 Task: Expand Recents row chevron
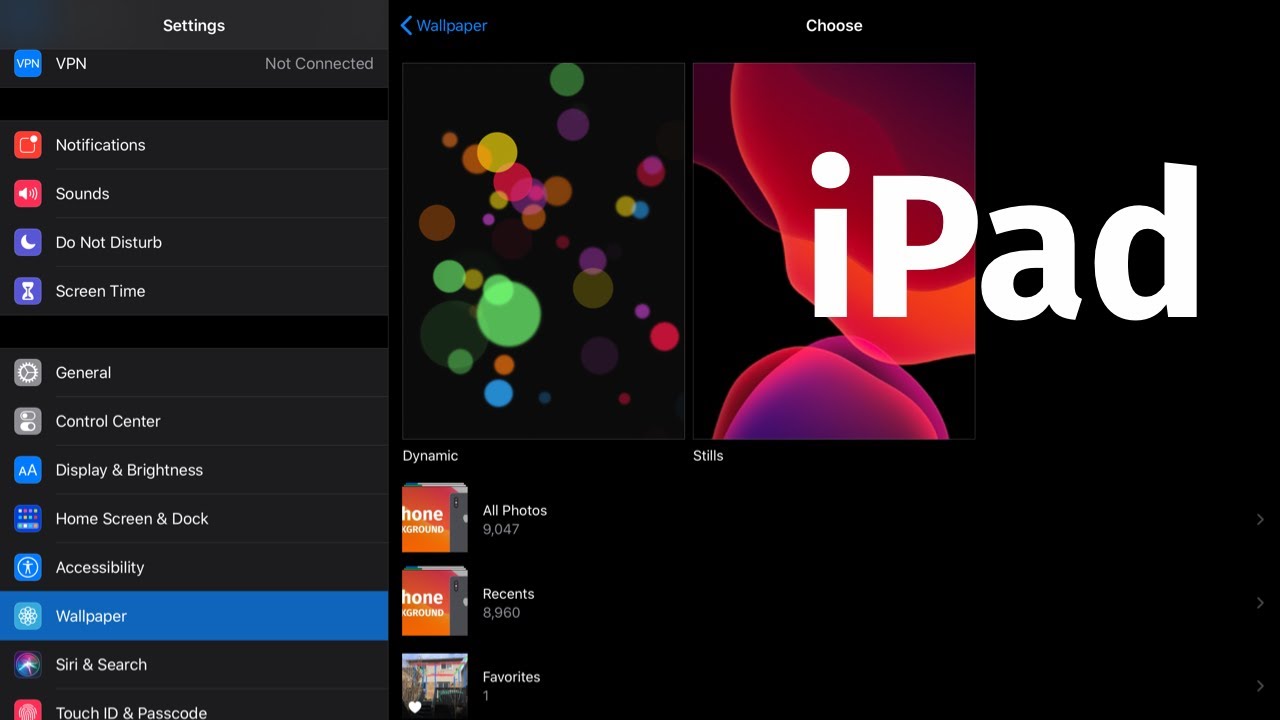tap(1260, 603)
